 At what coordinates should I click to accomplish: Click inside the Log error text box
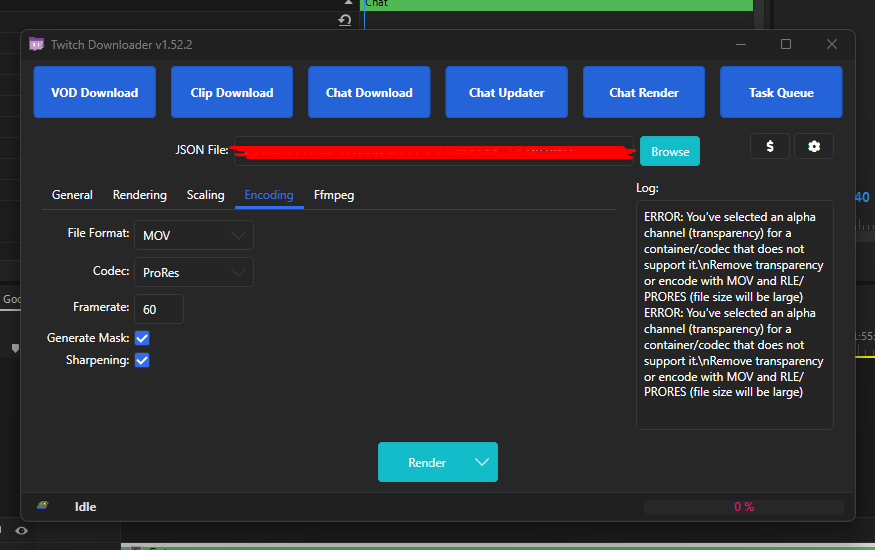[x=734, y=315]
